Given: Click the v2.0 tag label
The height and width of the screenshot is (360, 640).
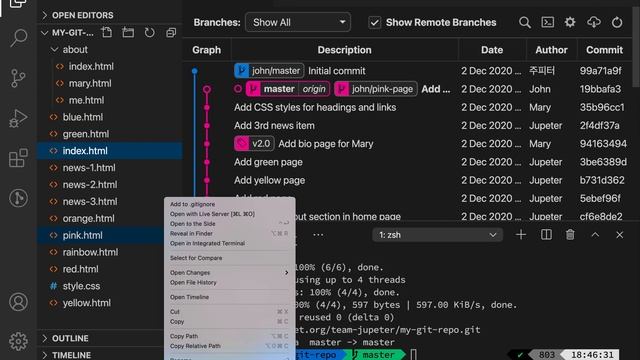Looking at the screenshot, I should pyautogui.click(x=254, y=144).
